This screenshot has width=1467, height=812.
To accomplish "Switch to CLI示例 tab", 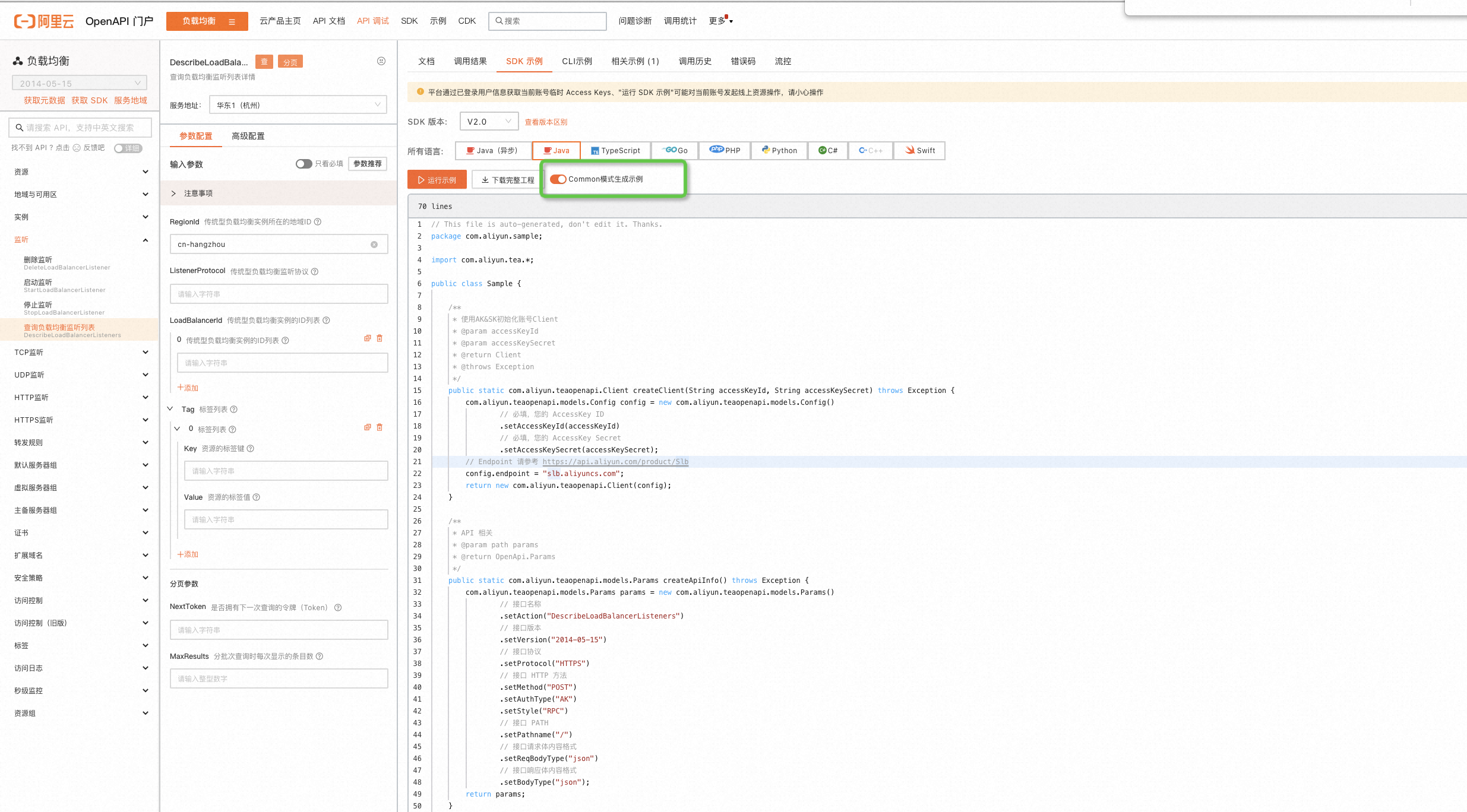I will (577, 61).
